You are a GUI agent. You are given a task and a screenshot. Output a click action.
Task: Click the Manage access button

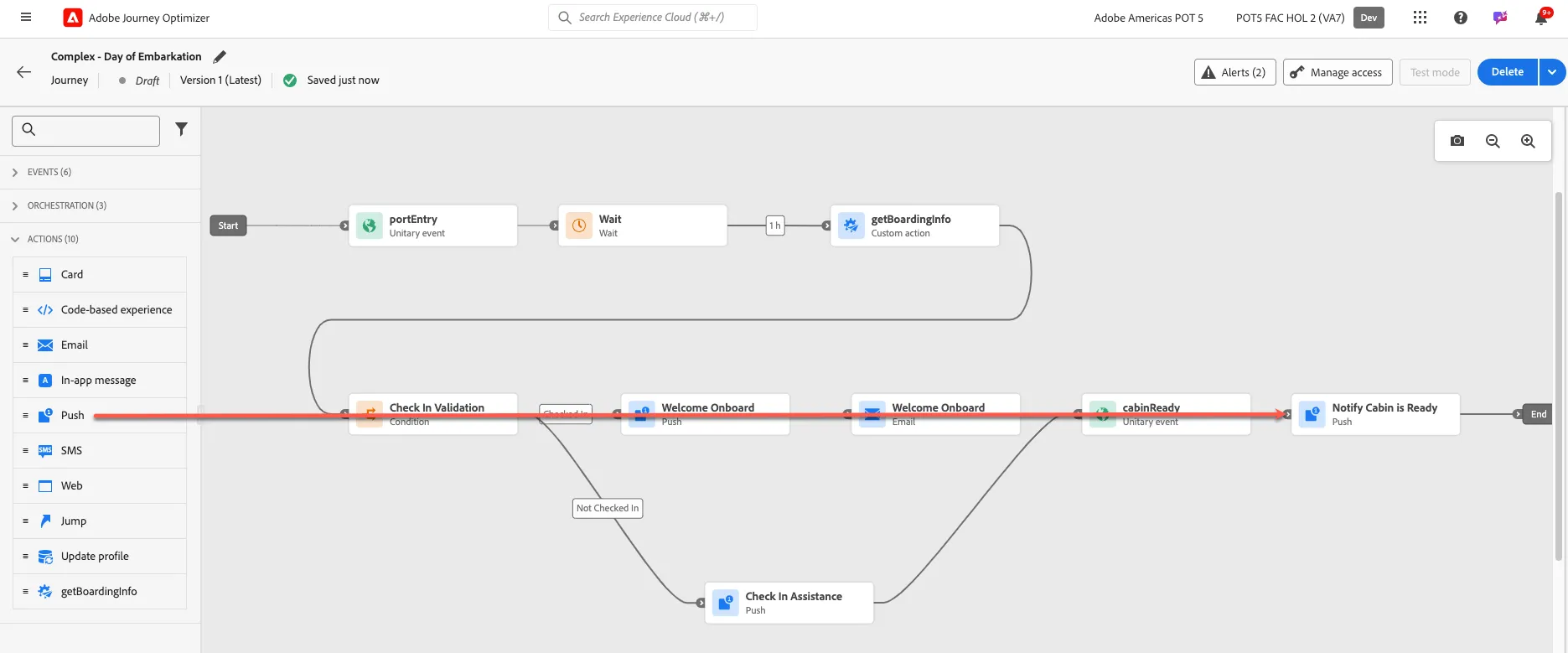(x=1337, y=72)
